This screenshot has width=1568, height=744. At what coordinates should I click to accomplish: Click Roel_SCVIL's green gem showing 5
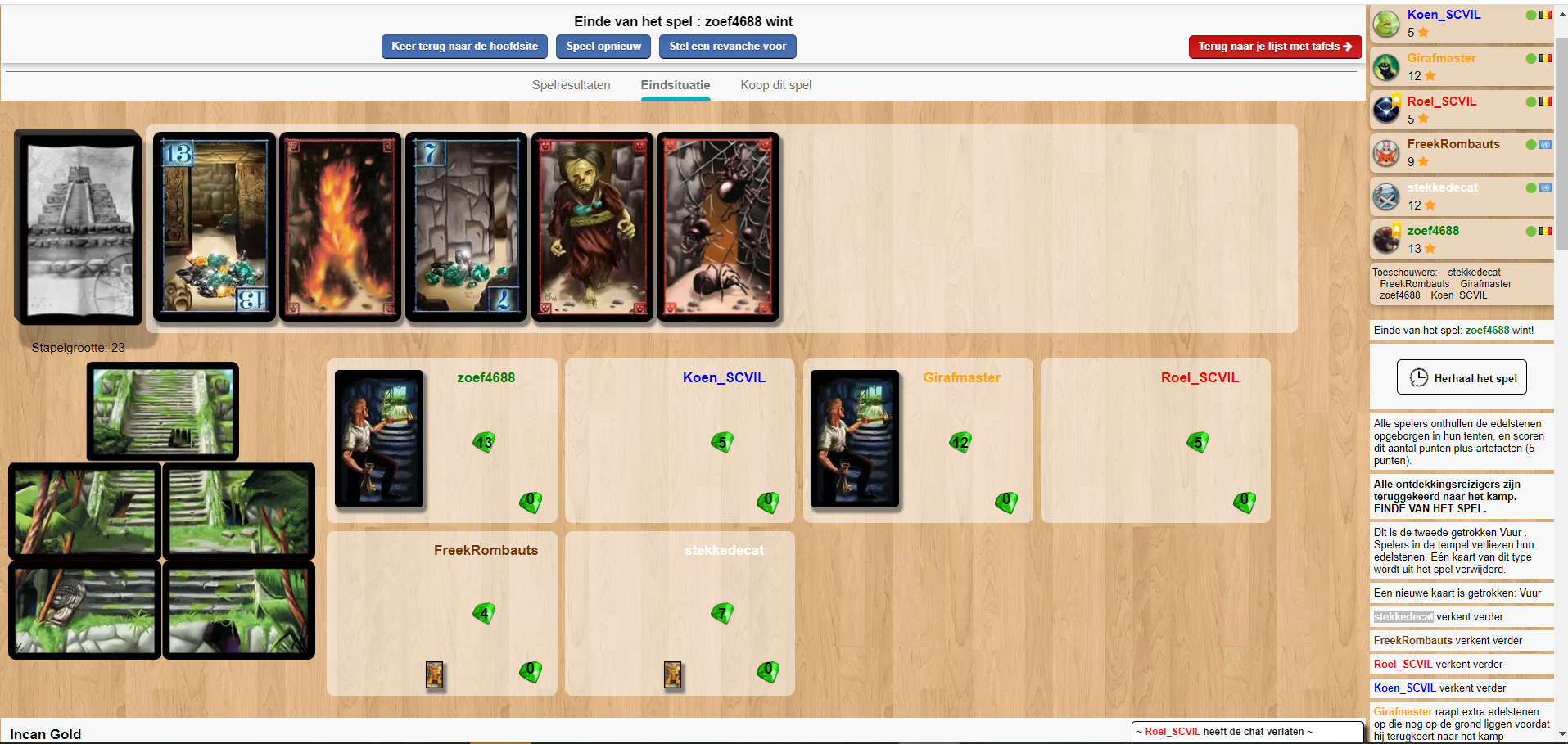point(1198,443)
